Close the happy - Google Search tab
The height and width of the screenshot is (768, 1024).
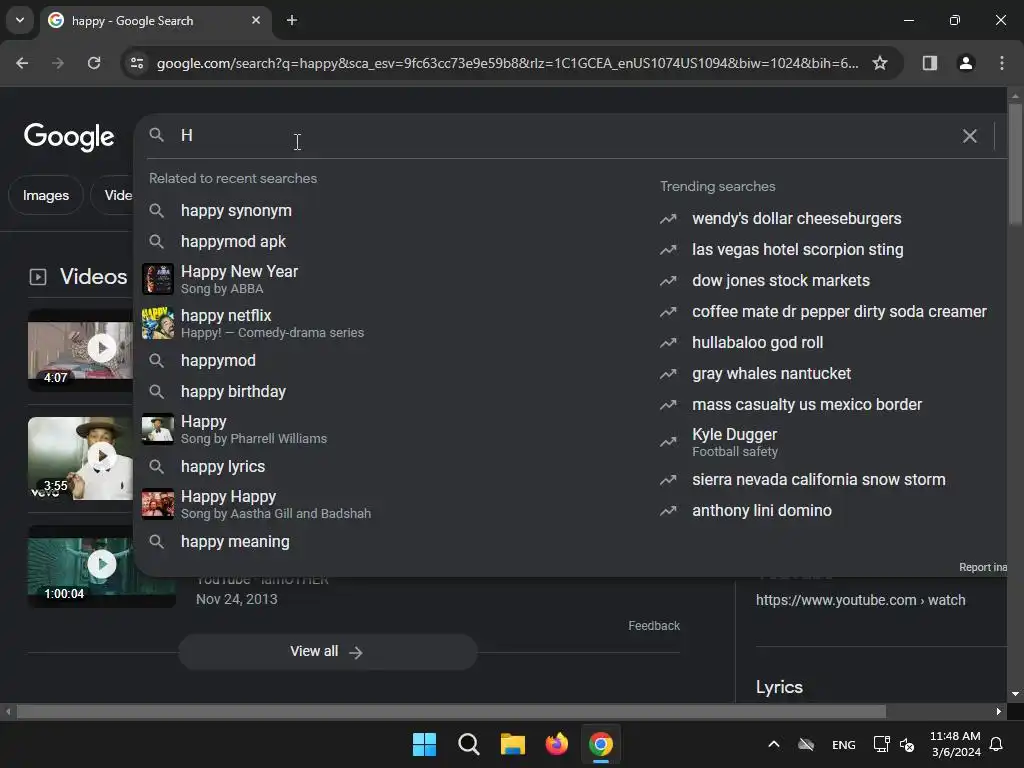tap(256, 20)
